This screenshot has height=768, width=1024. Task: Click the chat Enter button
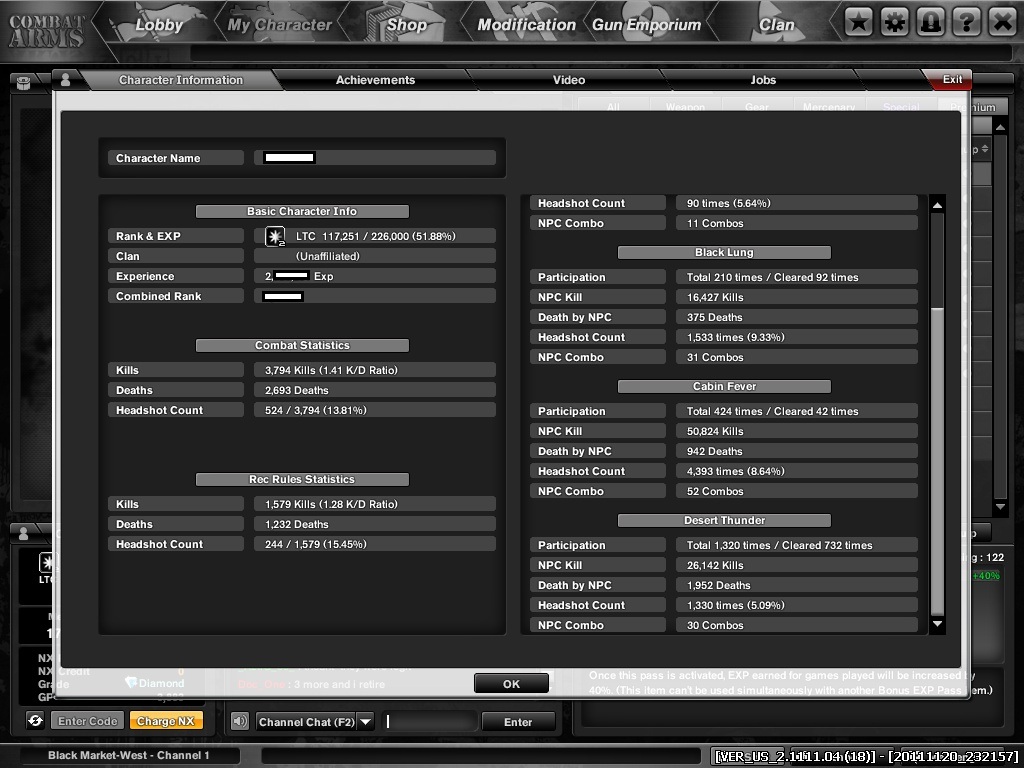[x=518, y=722]
